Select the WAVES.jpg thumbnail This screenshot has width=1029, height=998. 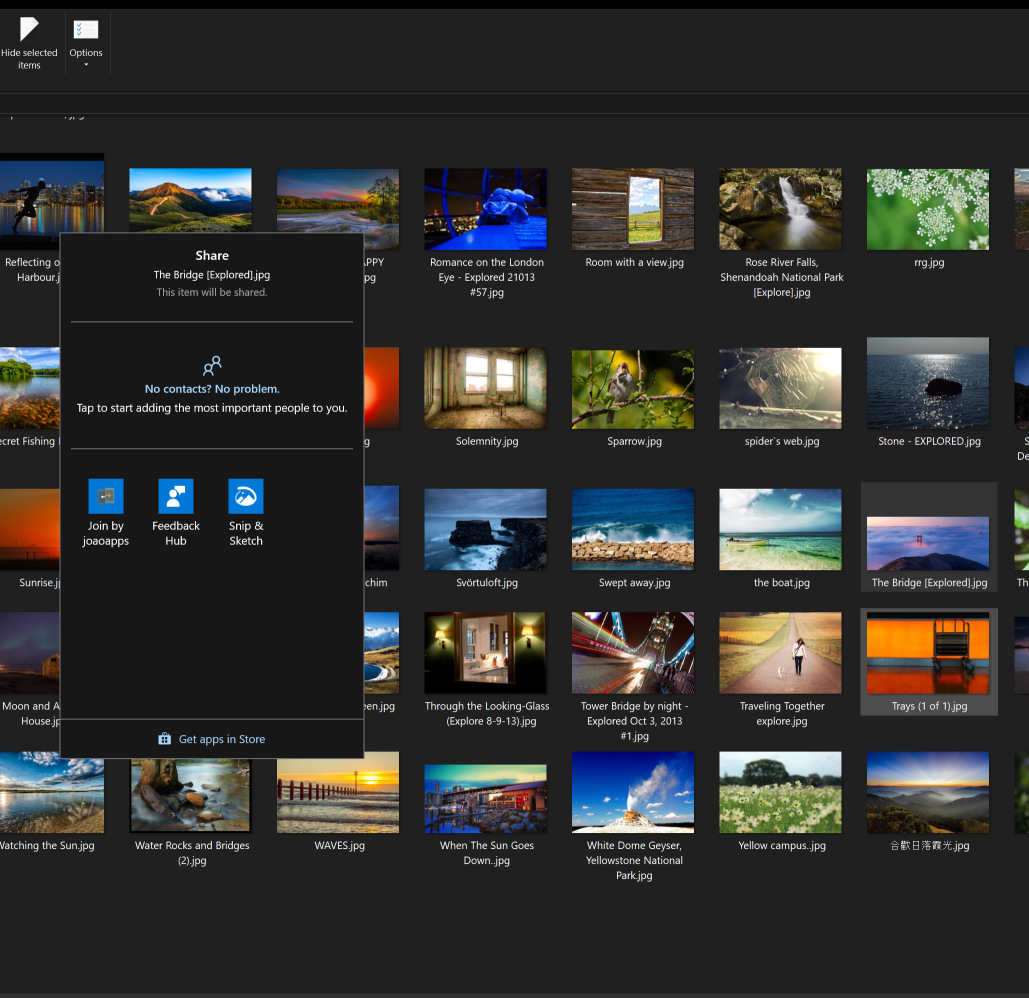(x=338, y=791)
